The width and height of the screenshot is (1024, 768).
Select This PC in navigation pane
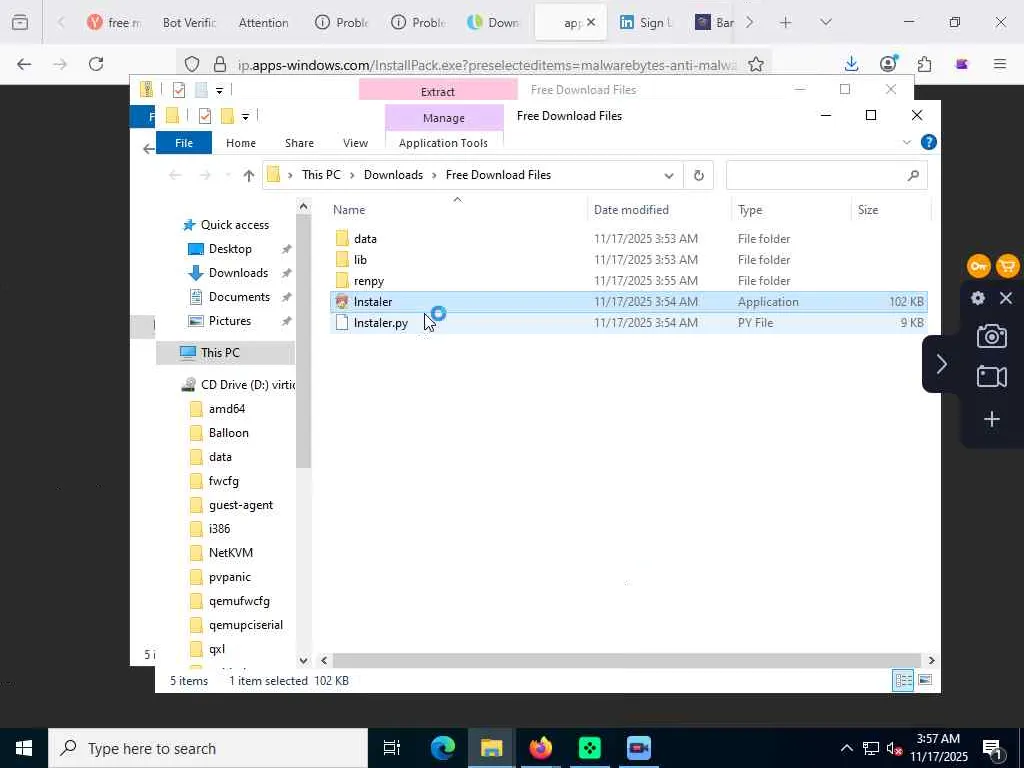(220, 353)
